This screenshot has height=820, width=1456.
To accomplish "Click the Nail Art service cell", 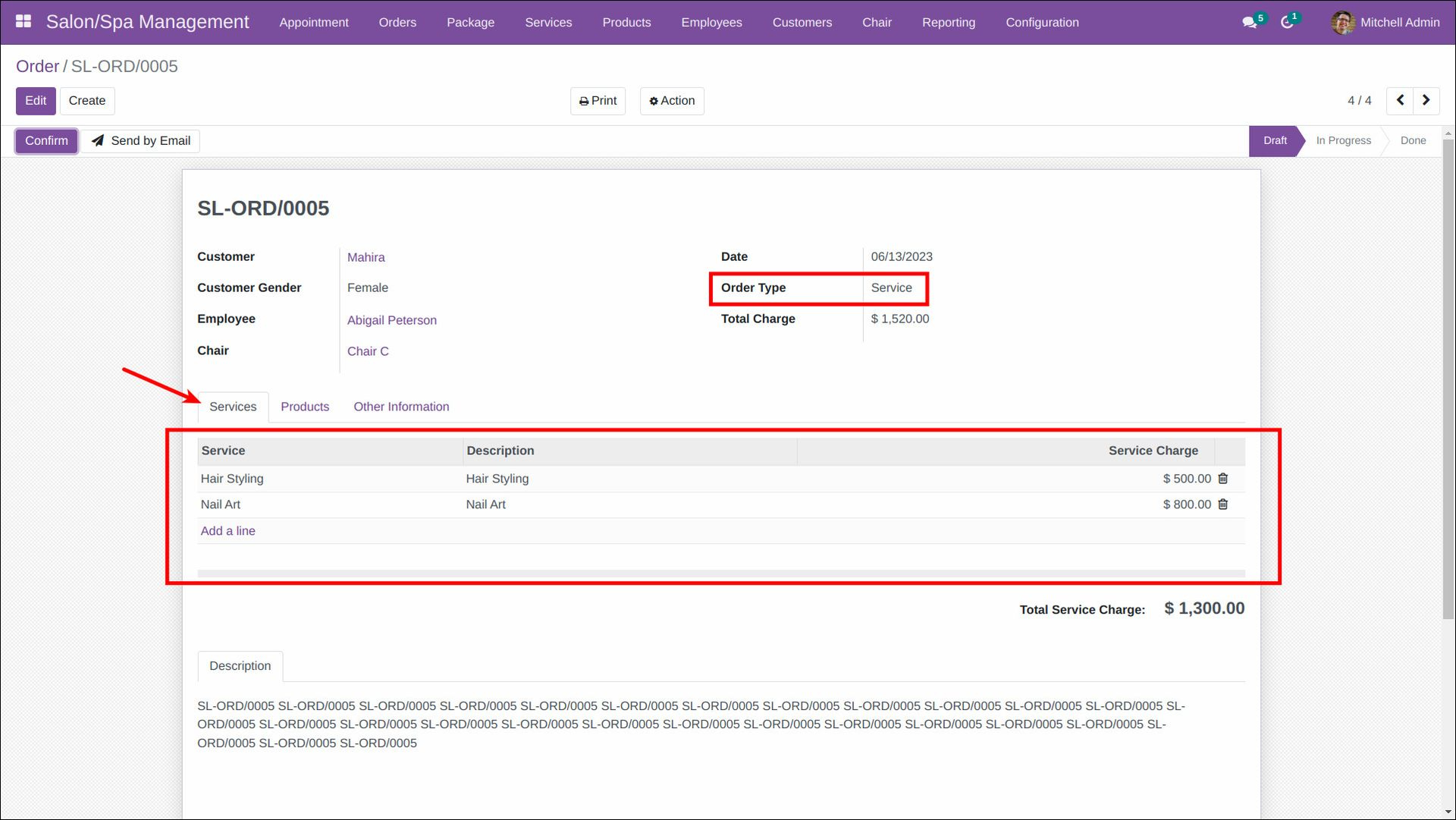I will [x=330, y=504].
